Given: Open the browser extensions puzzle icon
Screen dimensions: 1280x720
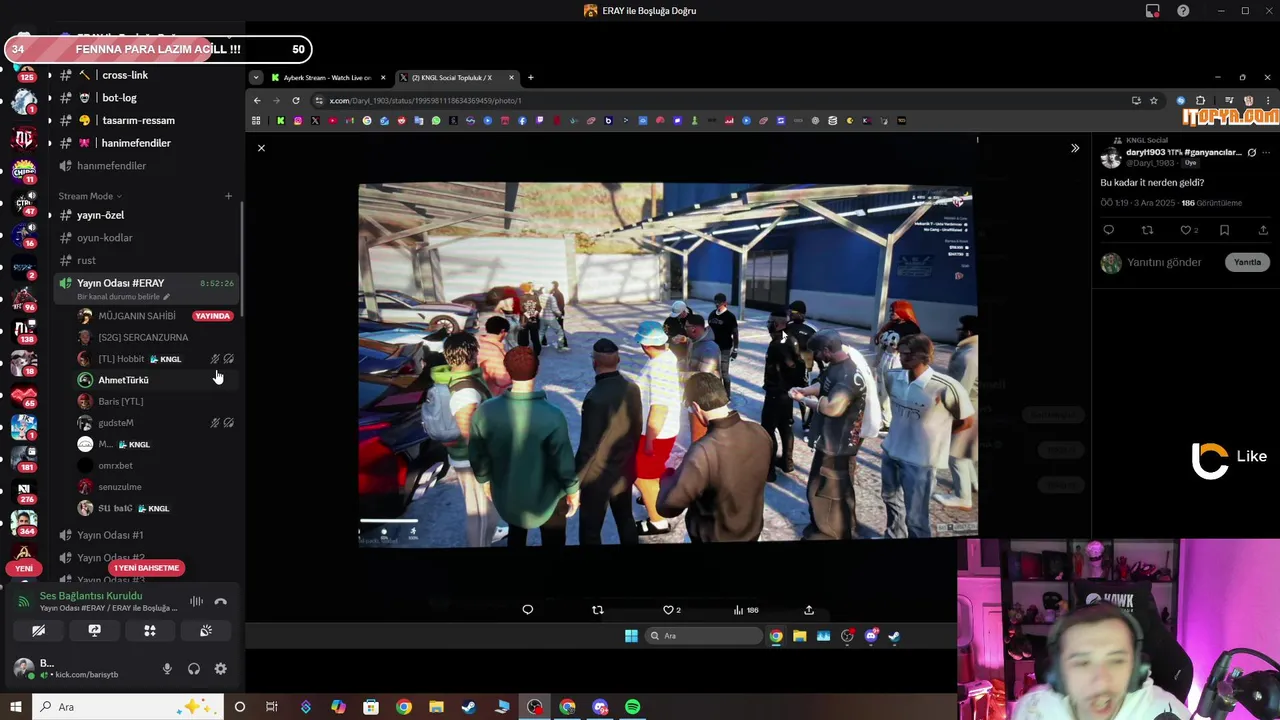Looking at the screenshot, I should (1201, 100).
